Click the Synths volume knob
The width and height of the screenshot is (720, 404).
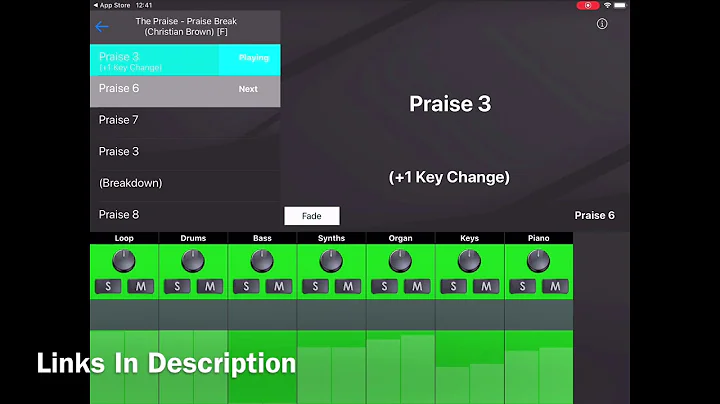click(x=331, y=261)
